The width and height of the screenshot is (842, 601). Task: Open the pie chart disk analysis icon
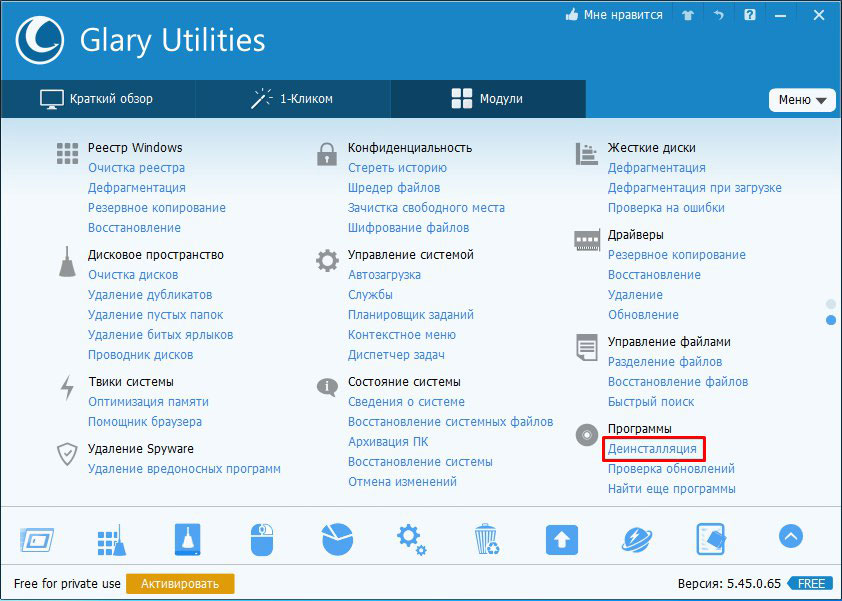[x=337, y=540]
